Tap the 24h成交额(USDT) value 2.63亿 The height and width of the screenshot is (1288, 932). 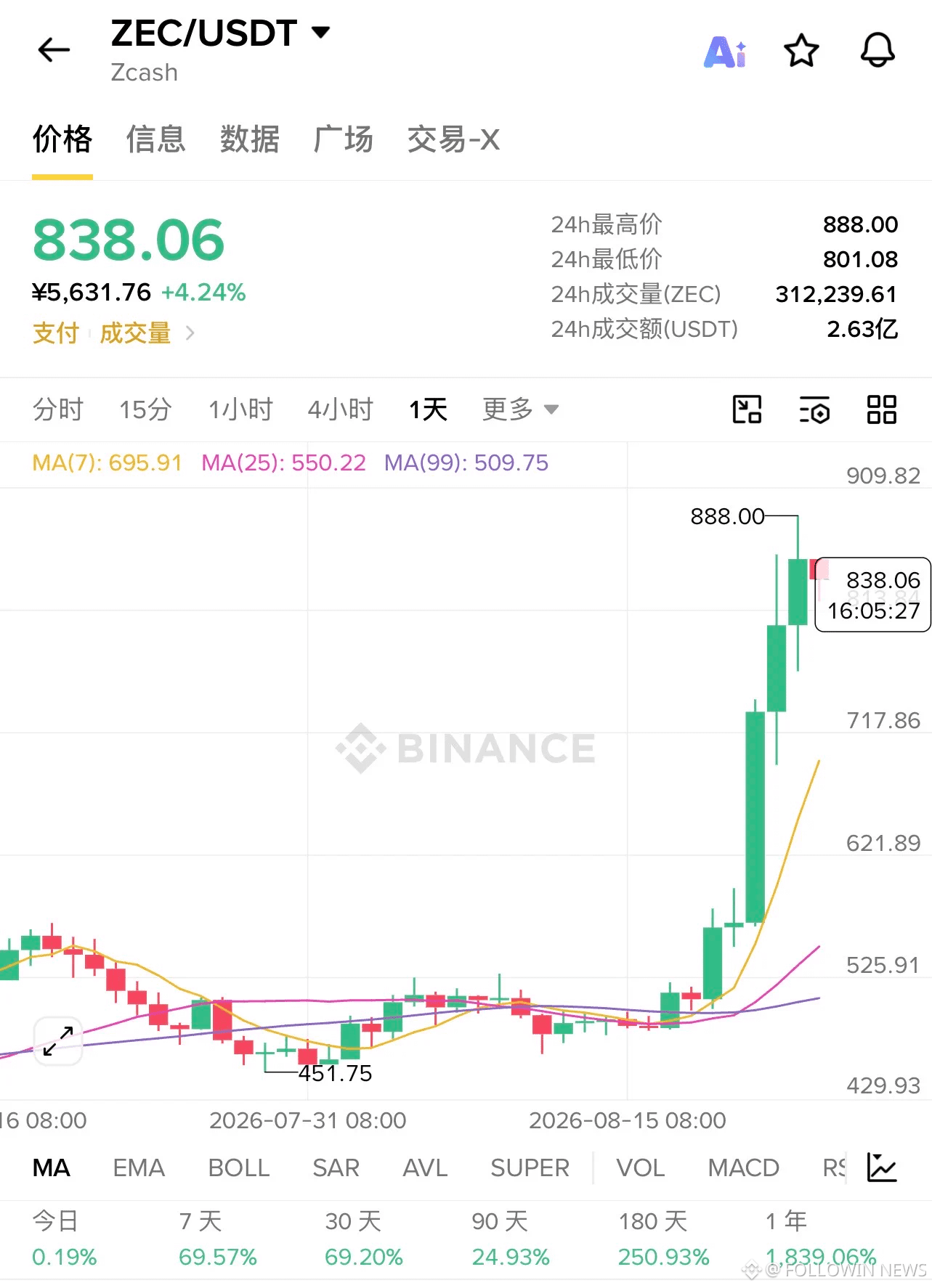(863, 329)
